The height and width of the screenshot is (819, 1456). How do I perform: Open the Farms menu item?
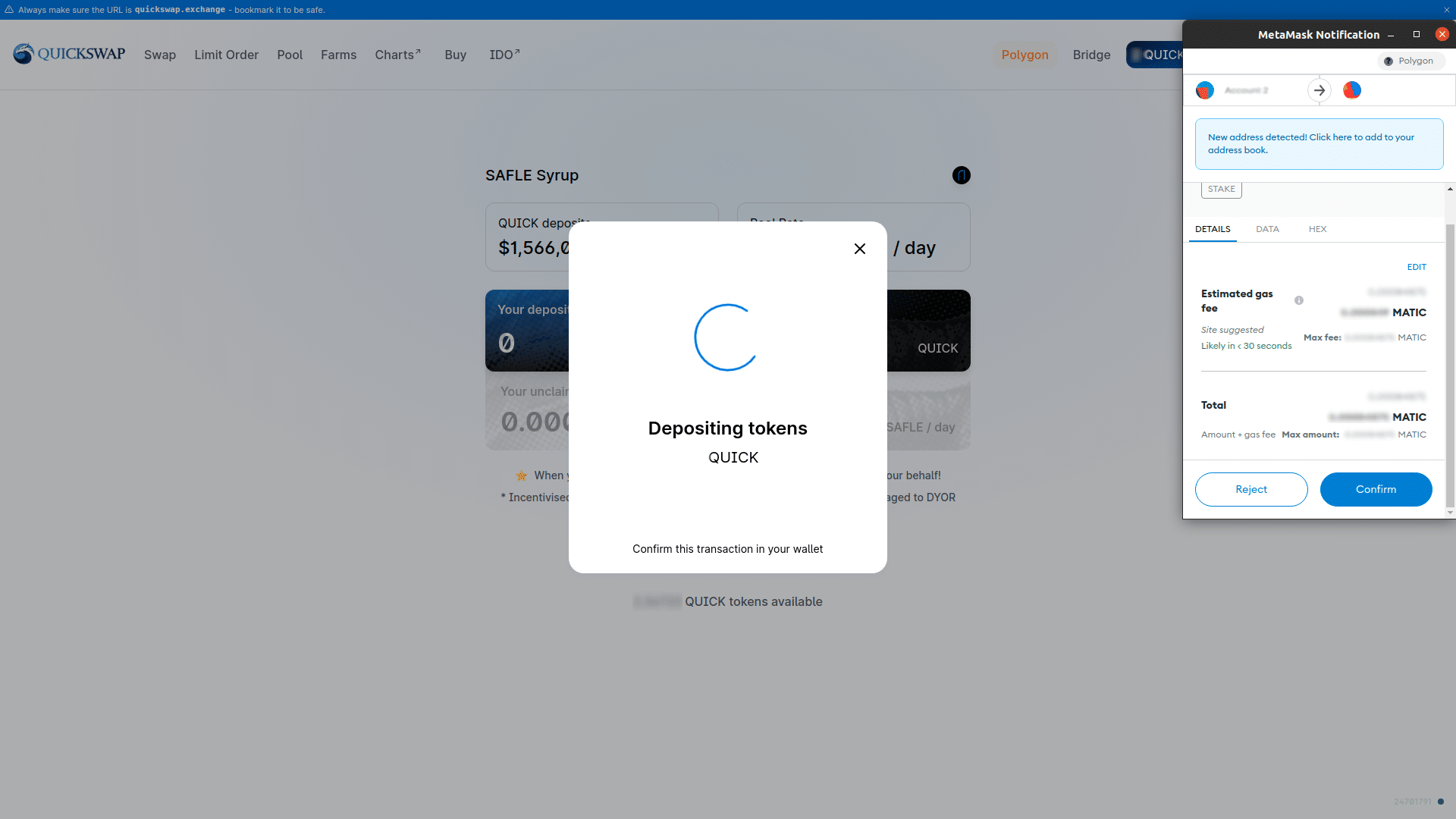tap(338, 55)
